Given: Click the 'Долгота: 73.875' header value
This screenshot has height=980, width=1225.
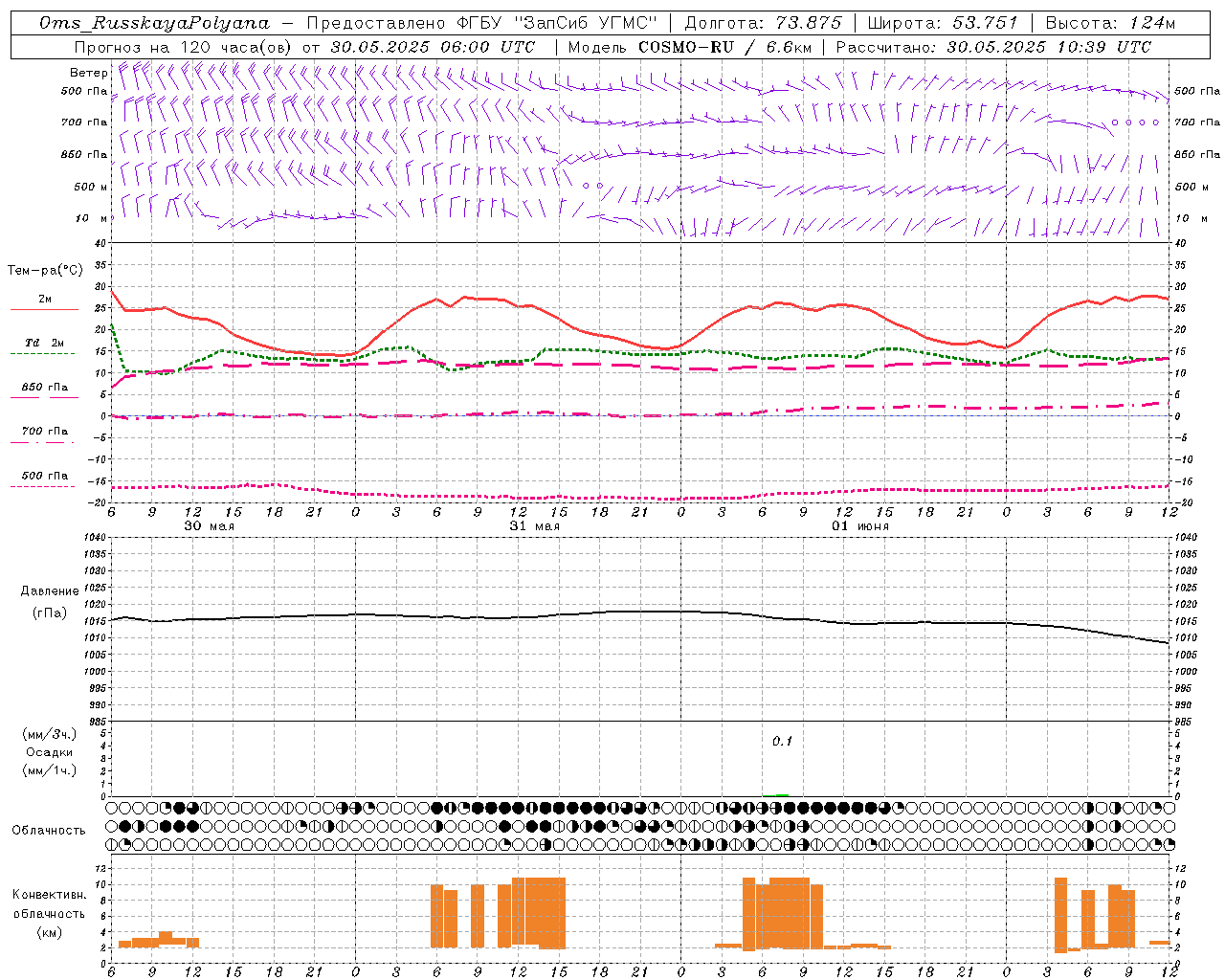Looking at the screenshot, I should [763, 23].
